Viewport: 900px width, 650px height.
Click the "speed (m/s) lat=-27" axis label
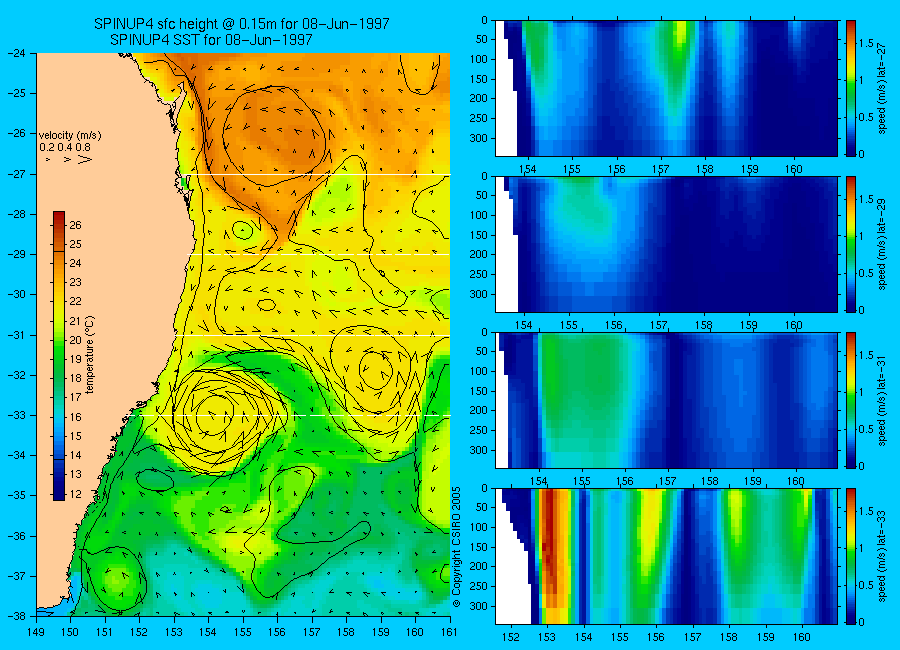(x=882, y=88)
